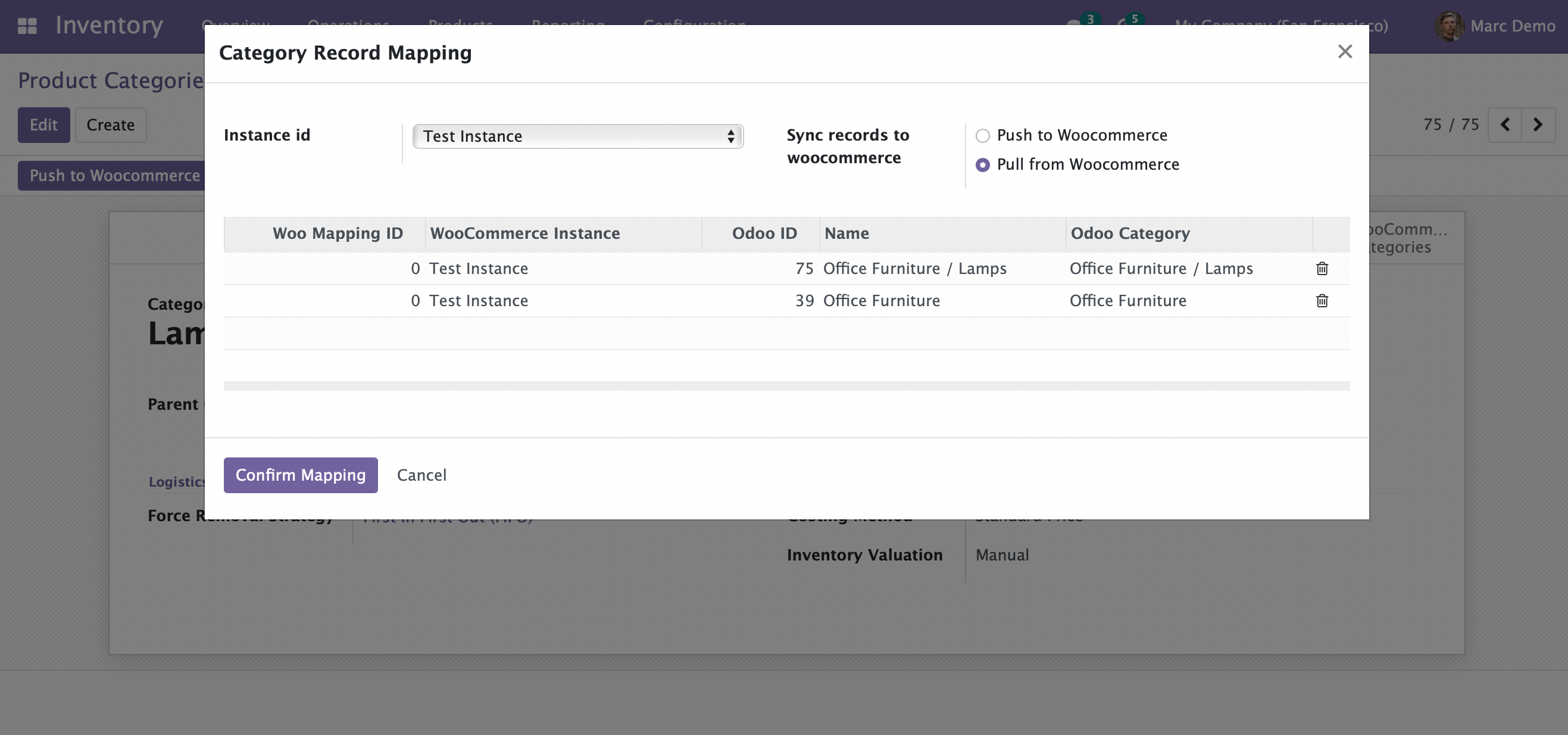This screenshot has height=735, width=1568.
Task: Close the Category Record Mapping dialog
Action: pos(1345,52)
